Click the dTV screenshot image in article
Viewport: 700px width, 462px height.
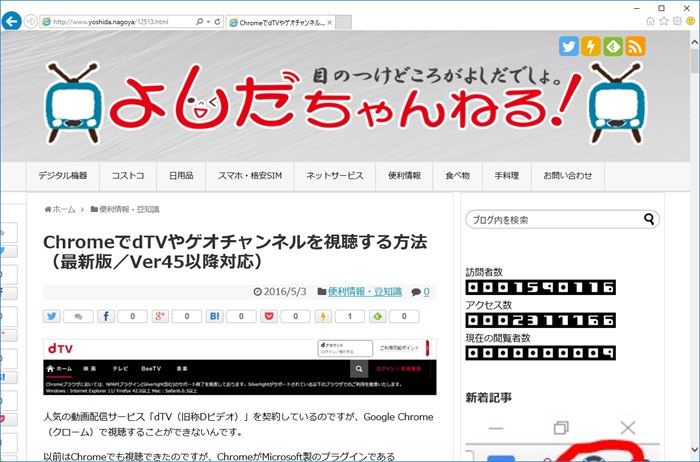[x=240, y=367]
